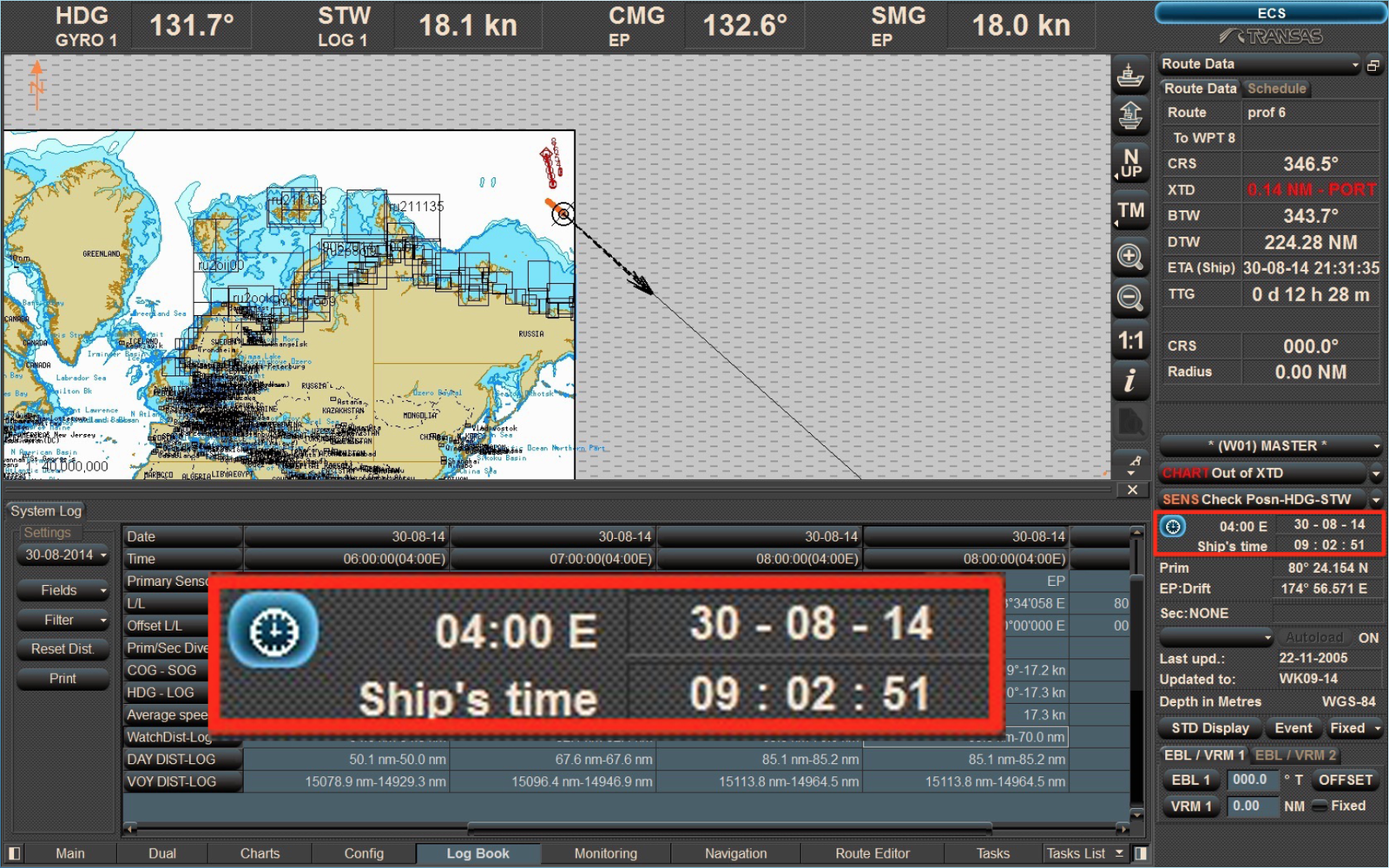Screen dimensions: 1389x868
Task: Click the detach panel icon beside Route Data
Action: (x=1373, y=65)
